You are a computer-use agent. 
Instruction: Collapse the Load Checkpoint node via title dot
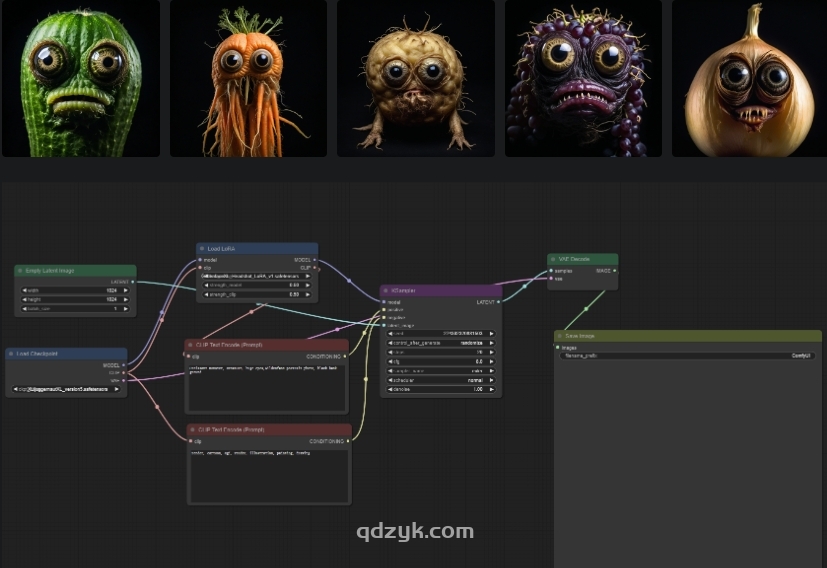pos(11,354)
